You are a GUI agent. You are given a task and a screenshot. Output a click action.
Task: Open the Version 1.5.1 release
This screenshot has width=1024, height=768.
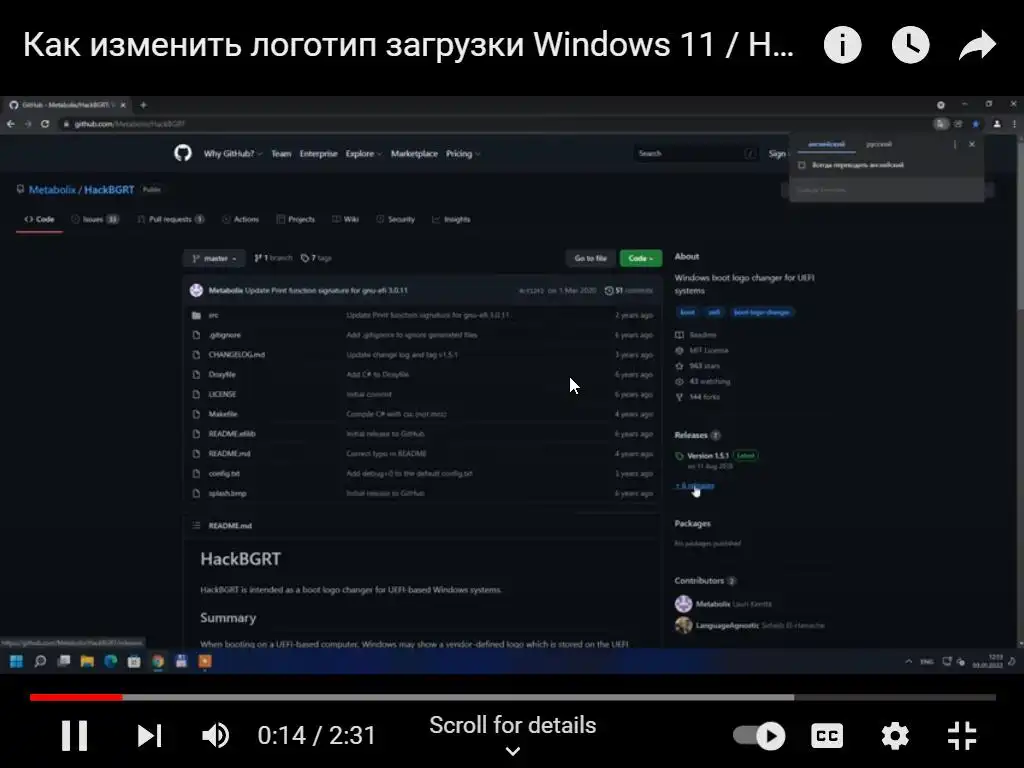tap(708, 456)
